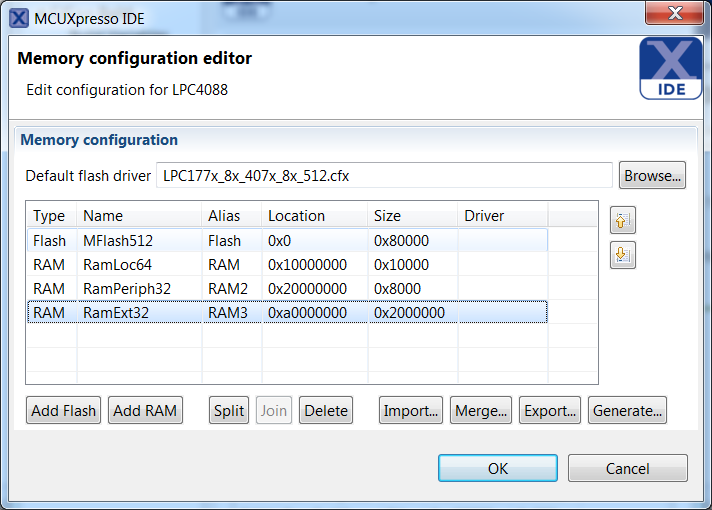The image size is (712, 510).
Task: Move selected memory row up
Action: (623, 220)
